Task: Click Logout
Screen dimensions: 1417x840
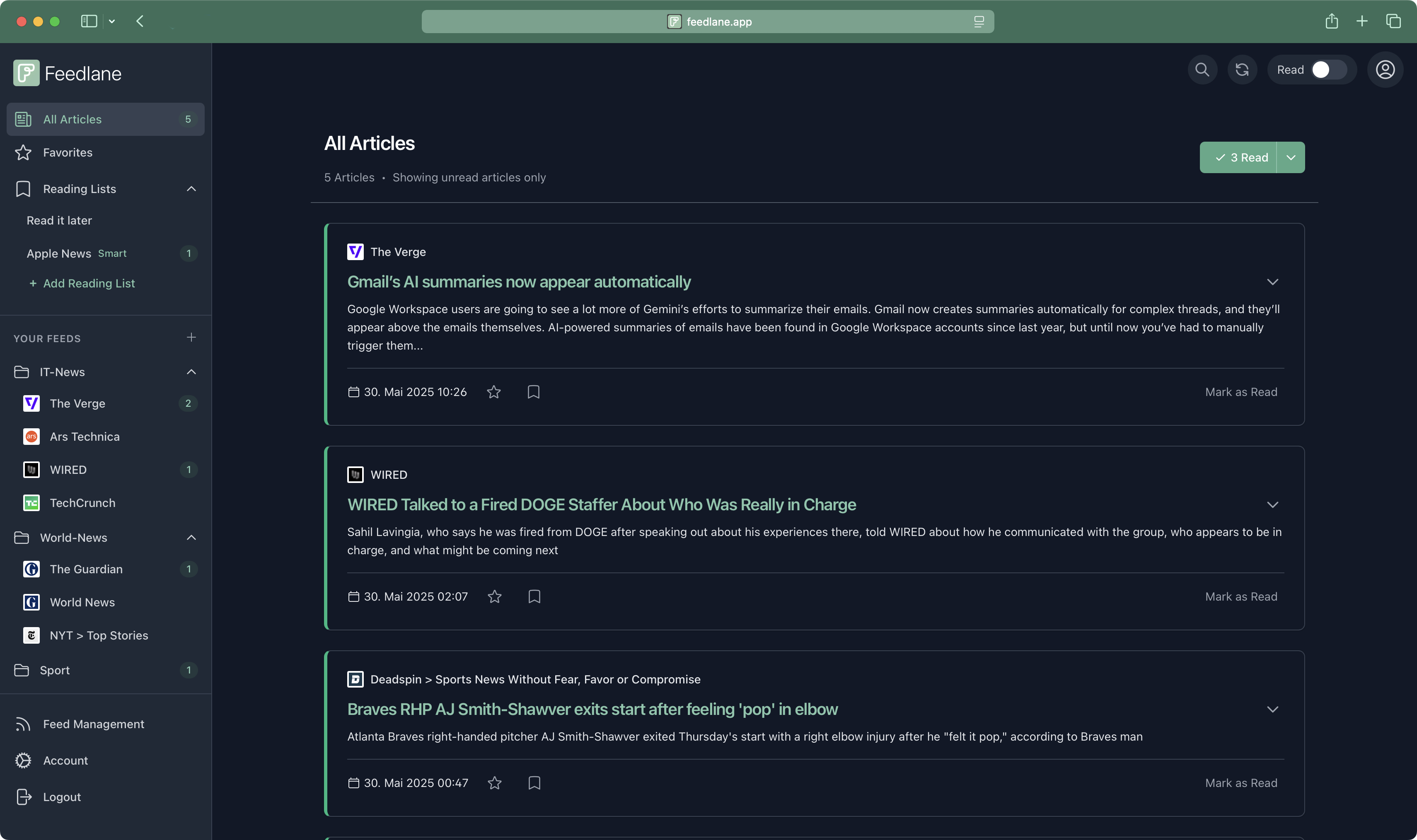Action: tap(105, 797)
